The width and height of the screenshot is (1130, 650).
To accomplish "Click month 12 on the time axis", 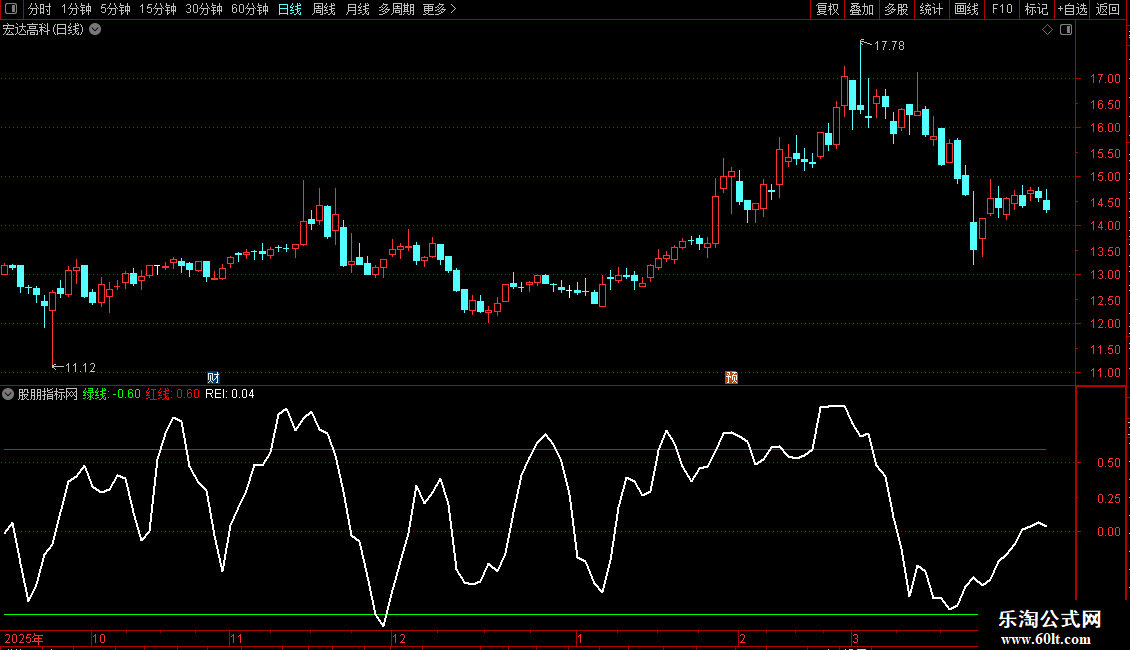I will pyautogui.click(x=399, y=638).
